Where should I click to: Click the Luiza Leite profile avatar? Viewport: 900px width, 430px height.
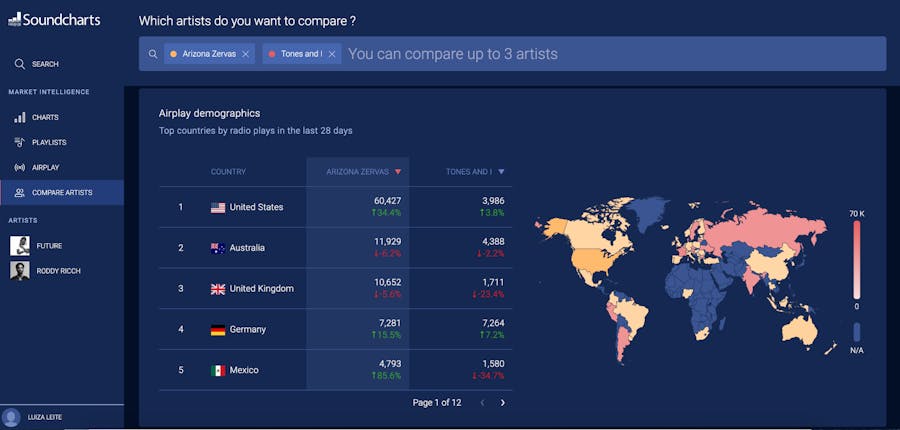pyautogui.click(x=11, y=417)
